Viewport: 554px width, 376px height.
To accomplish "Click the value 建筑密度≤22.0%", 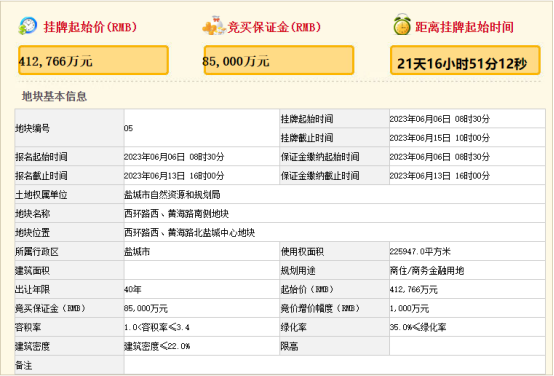I will [x=157, y=347].
